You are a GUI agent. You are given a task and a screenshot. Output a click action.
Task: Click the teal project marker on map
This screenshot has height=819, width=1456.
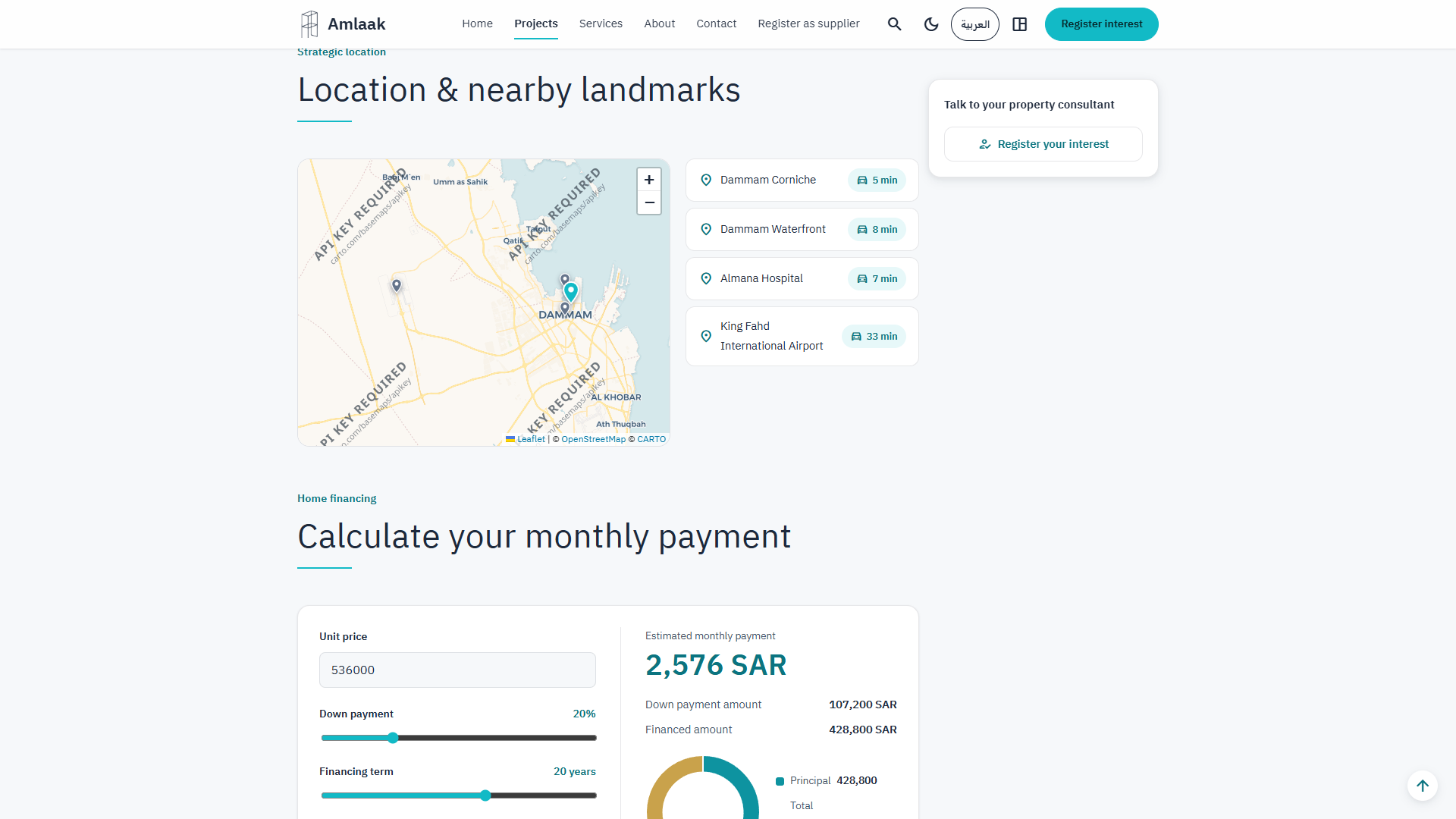571,292
